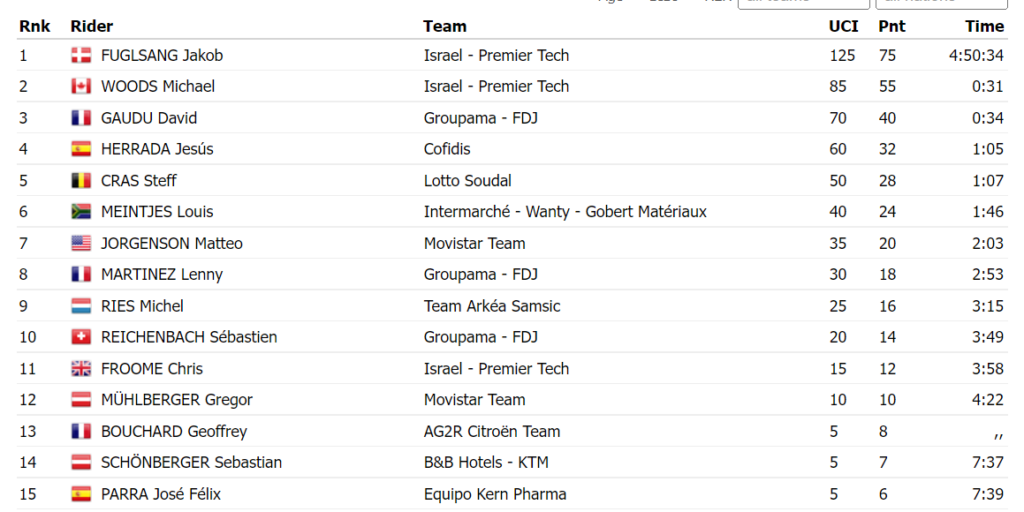Open the Cofidis team page

pyautogui.click(x=447, y=149)
